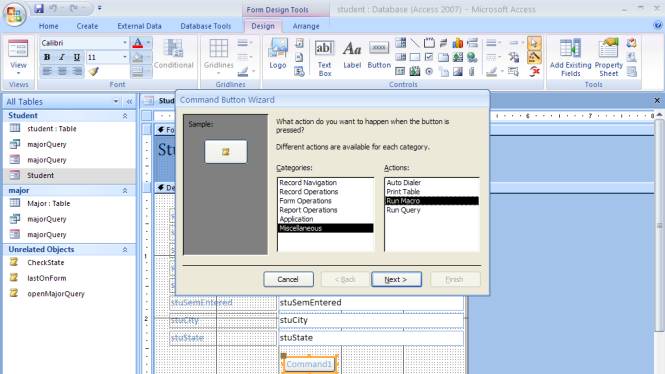
Task: Insert form Title icon
Action: (x=299, y=43)
